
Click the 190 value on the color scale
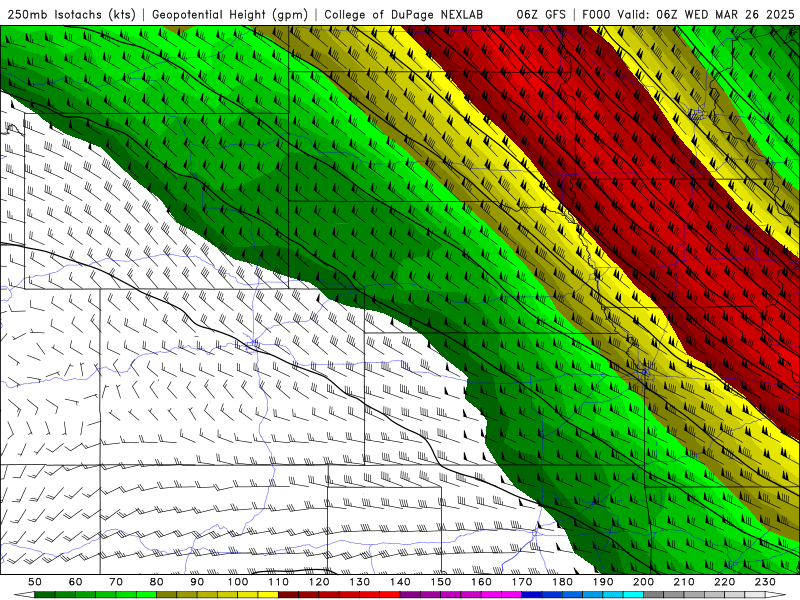pos(603,582)
